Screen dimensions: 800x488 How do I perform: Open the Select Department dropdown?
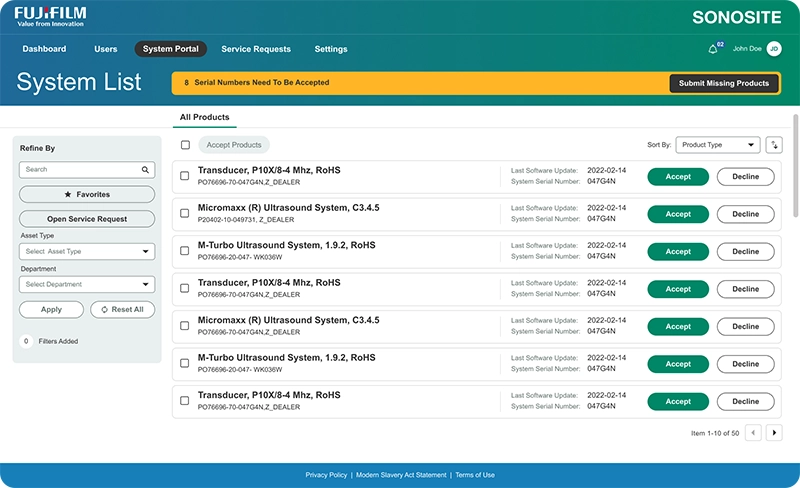pos(87,284)
